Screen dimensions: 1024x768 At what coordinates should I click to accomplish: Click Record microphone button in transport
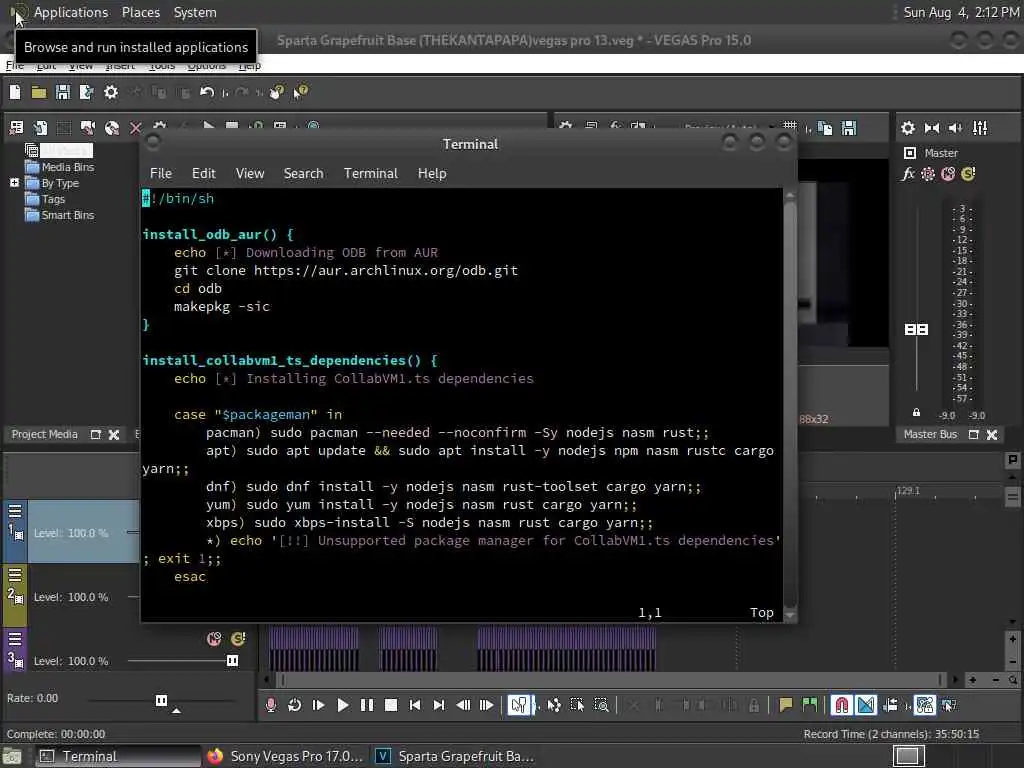(270, 705)
